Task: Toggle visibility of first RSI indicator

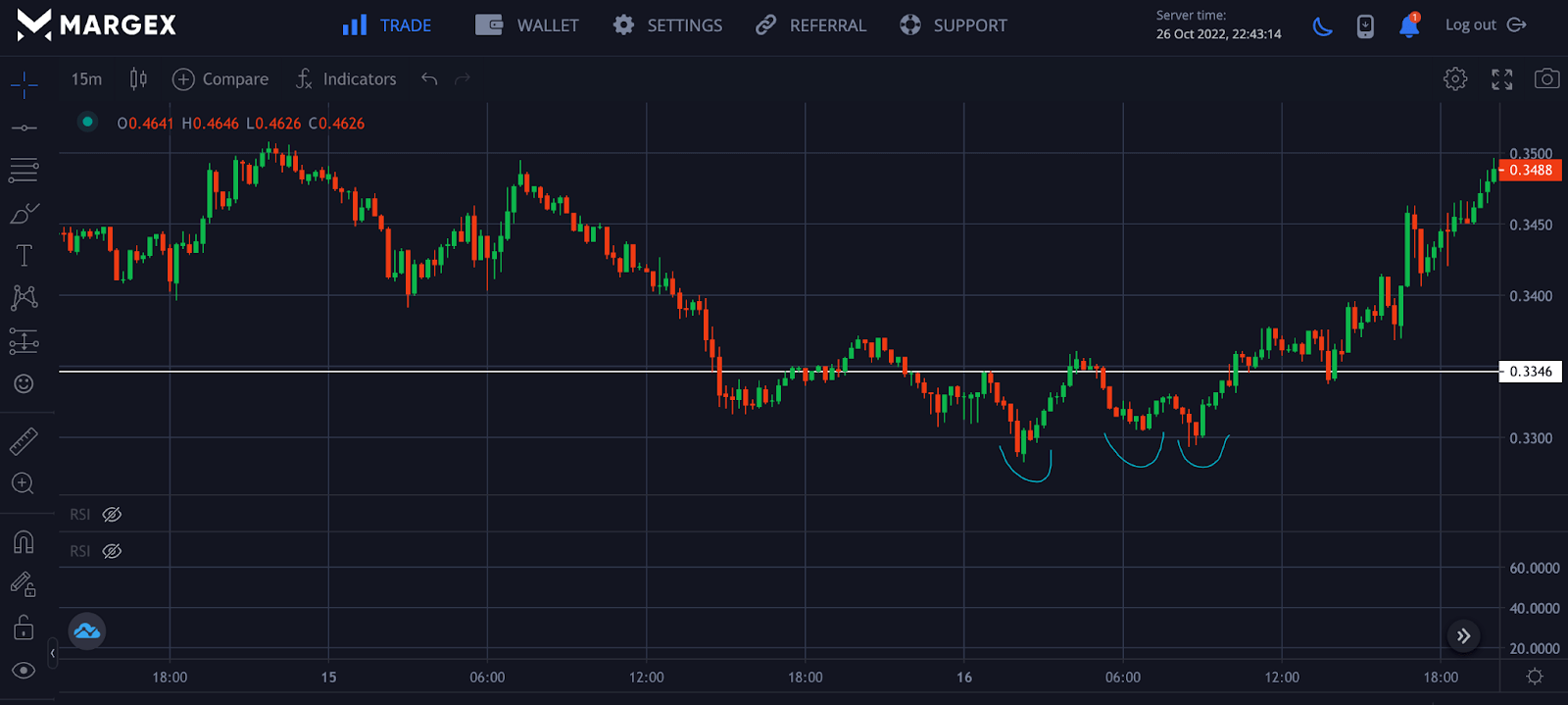Action: (112, 515)
